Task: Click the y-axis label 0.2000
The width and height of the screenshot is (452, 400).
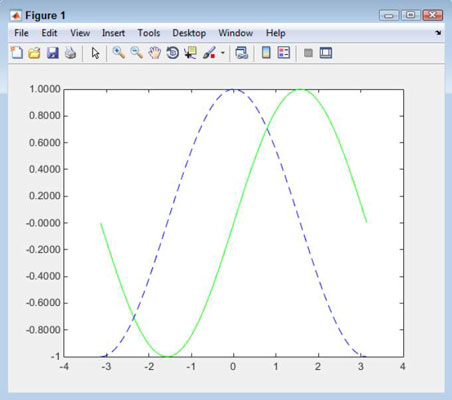Action: click(x=45, y=196)
